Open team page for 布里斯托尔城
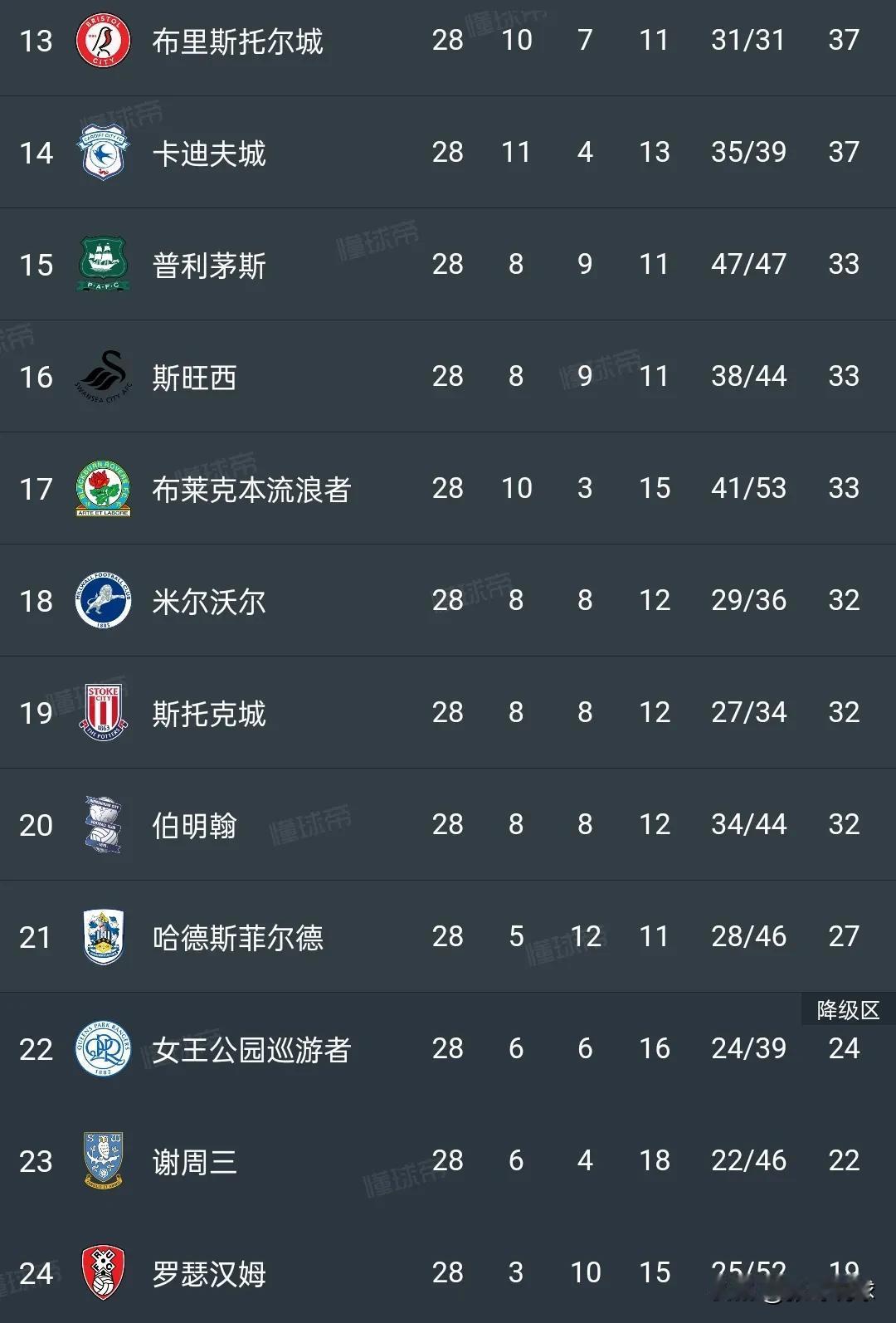896x1323 pixels. (237, 41)
